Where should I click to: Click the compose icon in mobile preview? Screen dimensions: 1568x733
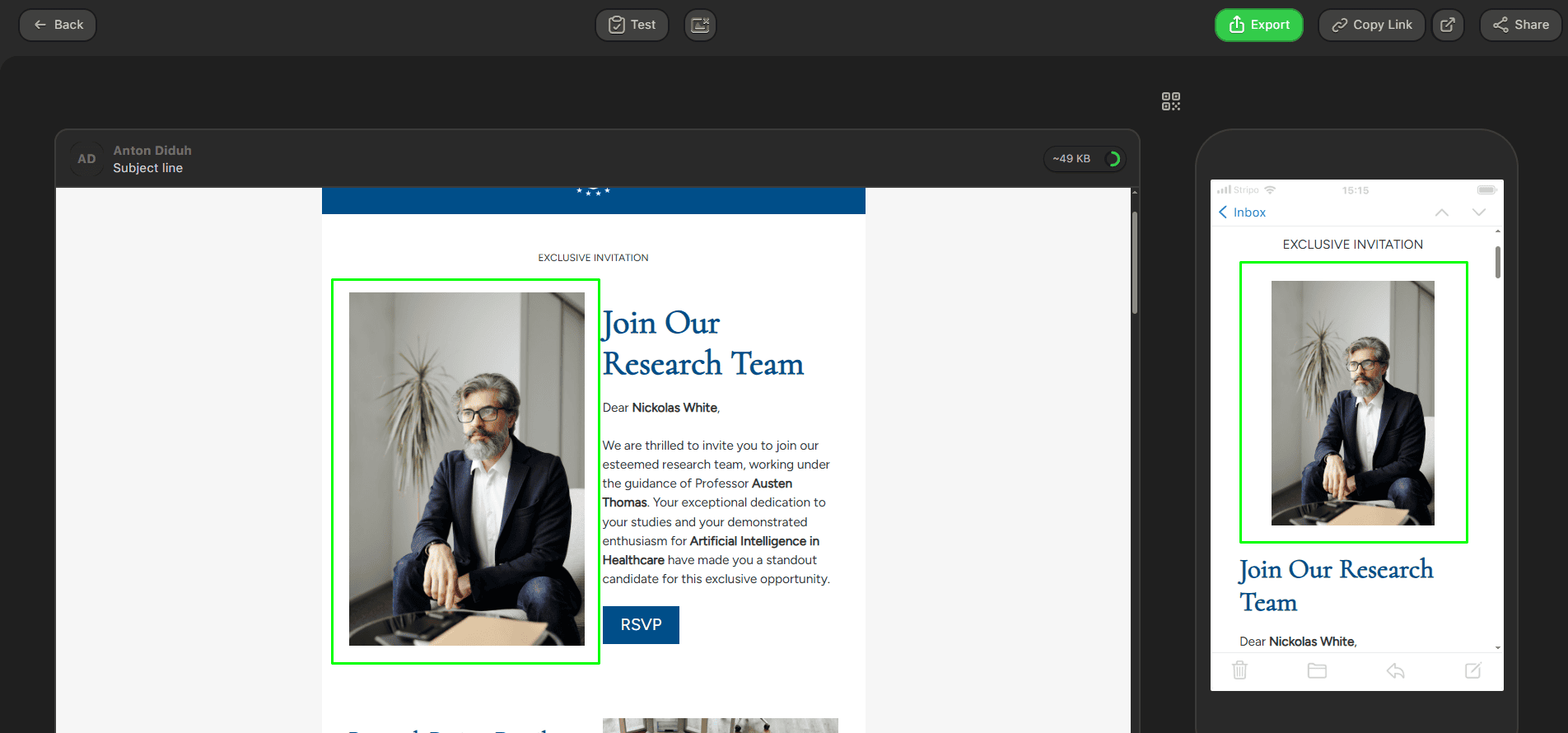(x=1473, y=670)
